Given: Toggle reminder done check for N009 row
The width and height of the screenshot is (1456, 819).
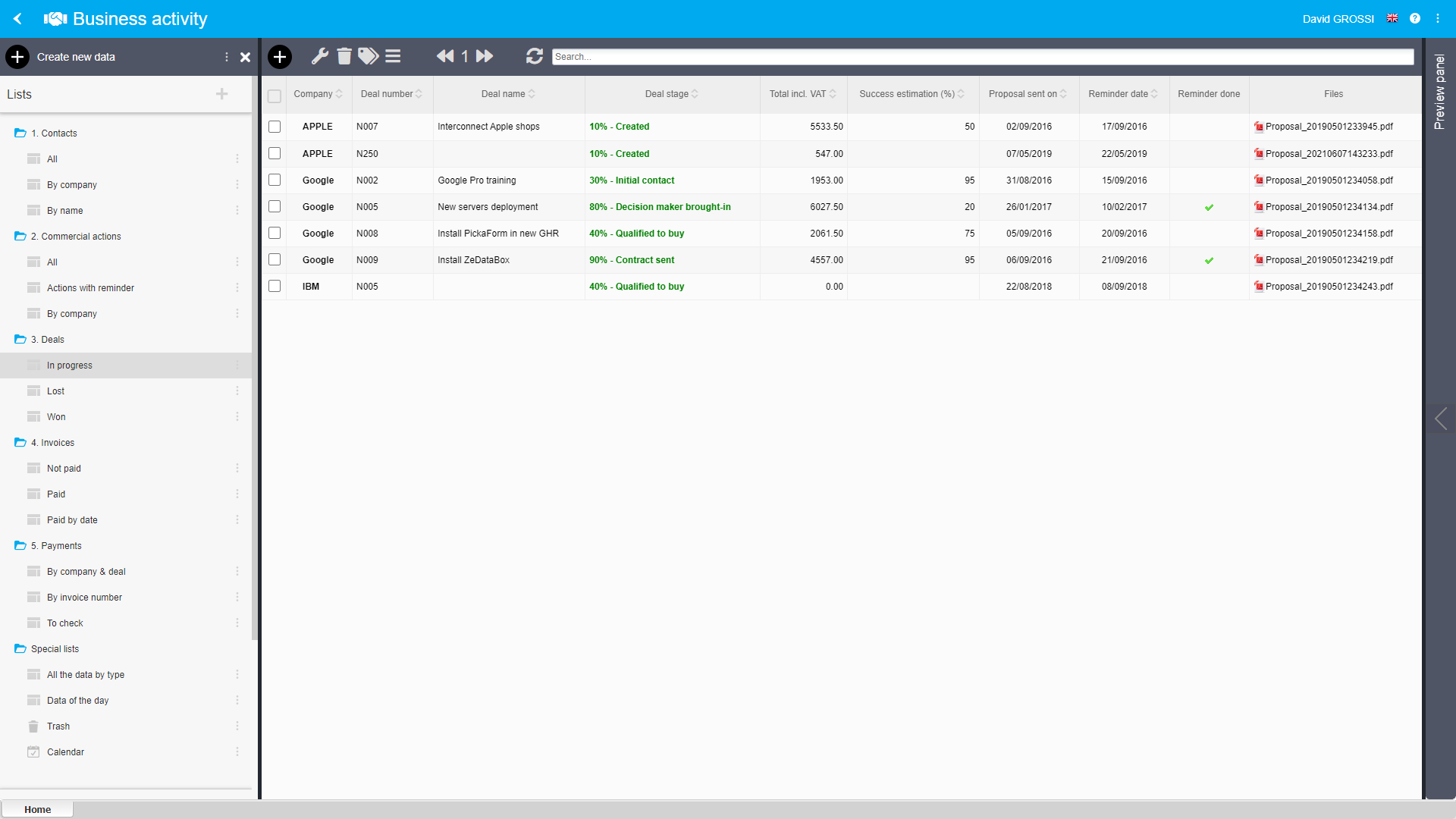Looking at the screenshot, I should (x=1209, y=260).
